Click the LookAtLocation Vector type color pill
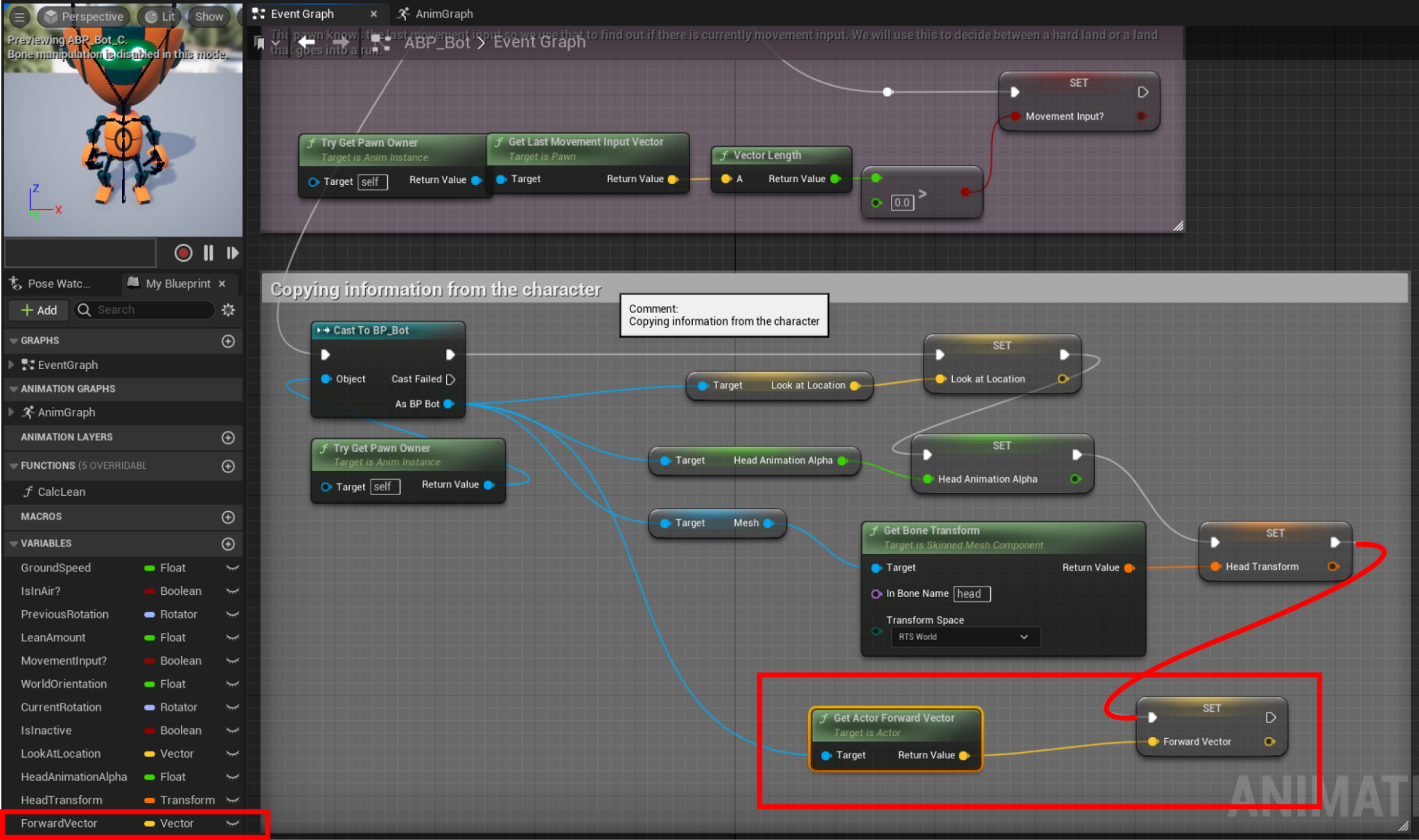Image resolution: width=1419 pixels, height=840 pixels. [x=149, y=753]
